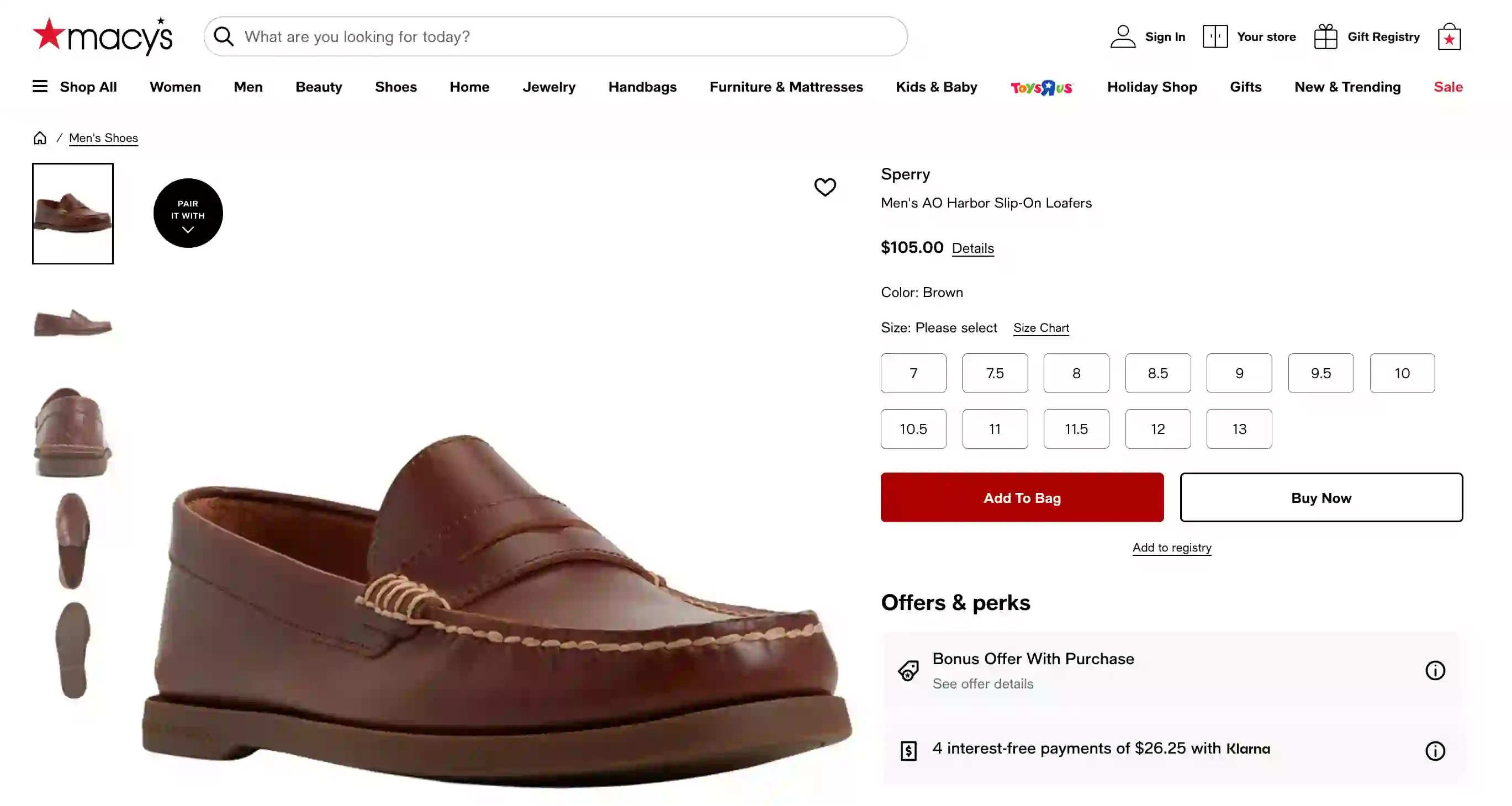Click the Add To Bag button

click(x=1021, y=497)
